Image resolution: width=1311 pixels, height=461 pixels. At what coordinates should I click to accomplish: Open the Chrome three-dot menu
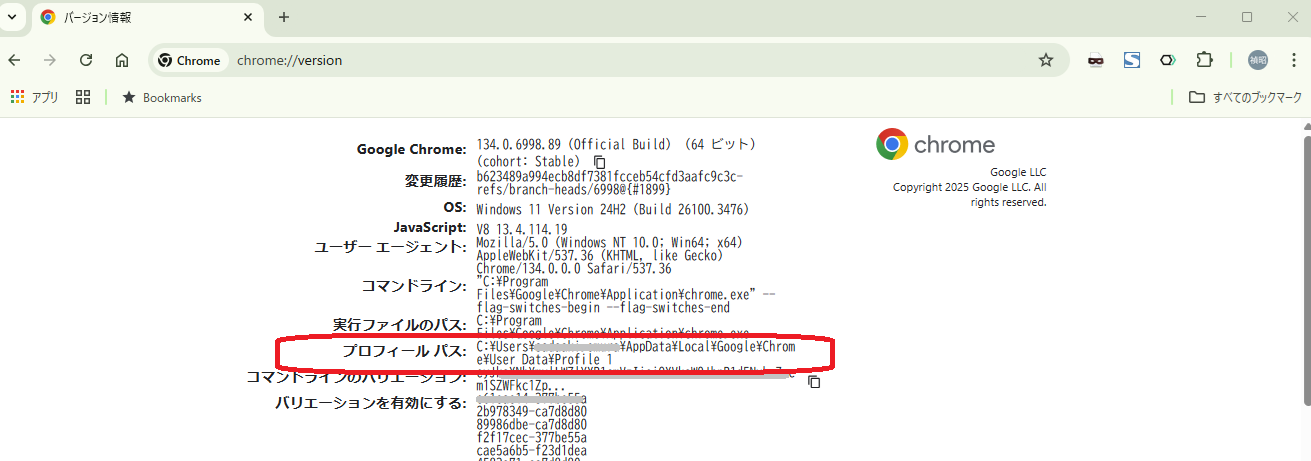(1293, 60)
